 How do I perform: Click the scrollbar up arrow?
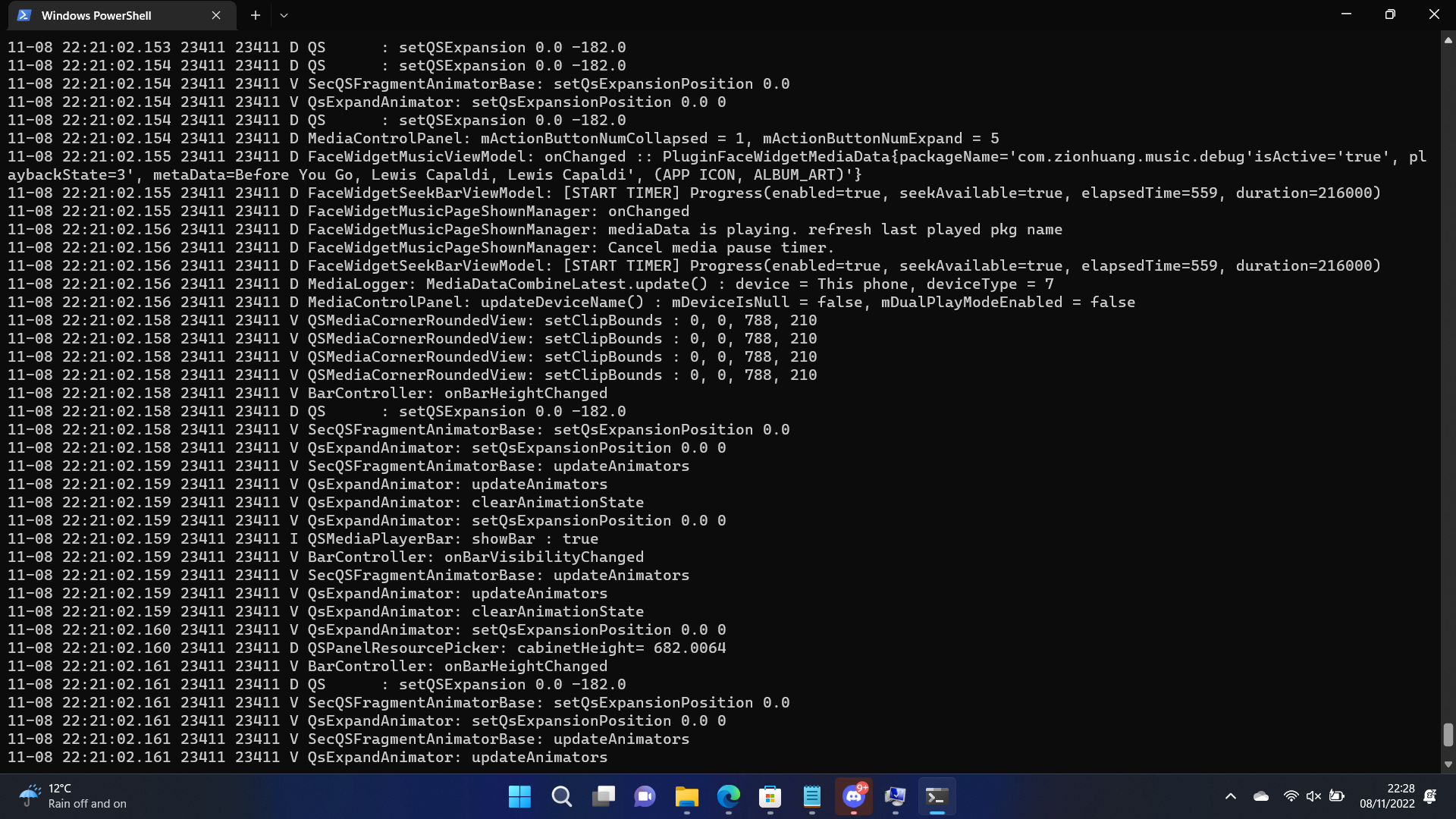coord(1448,41)
